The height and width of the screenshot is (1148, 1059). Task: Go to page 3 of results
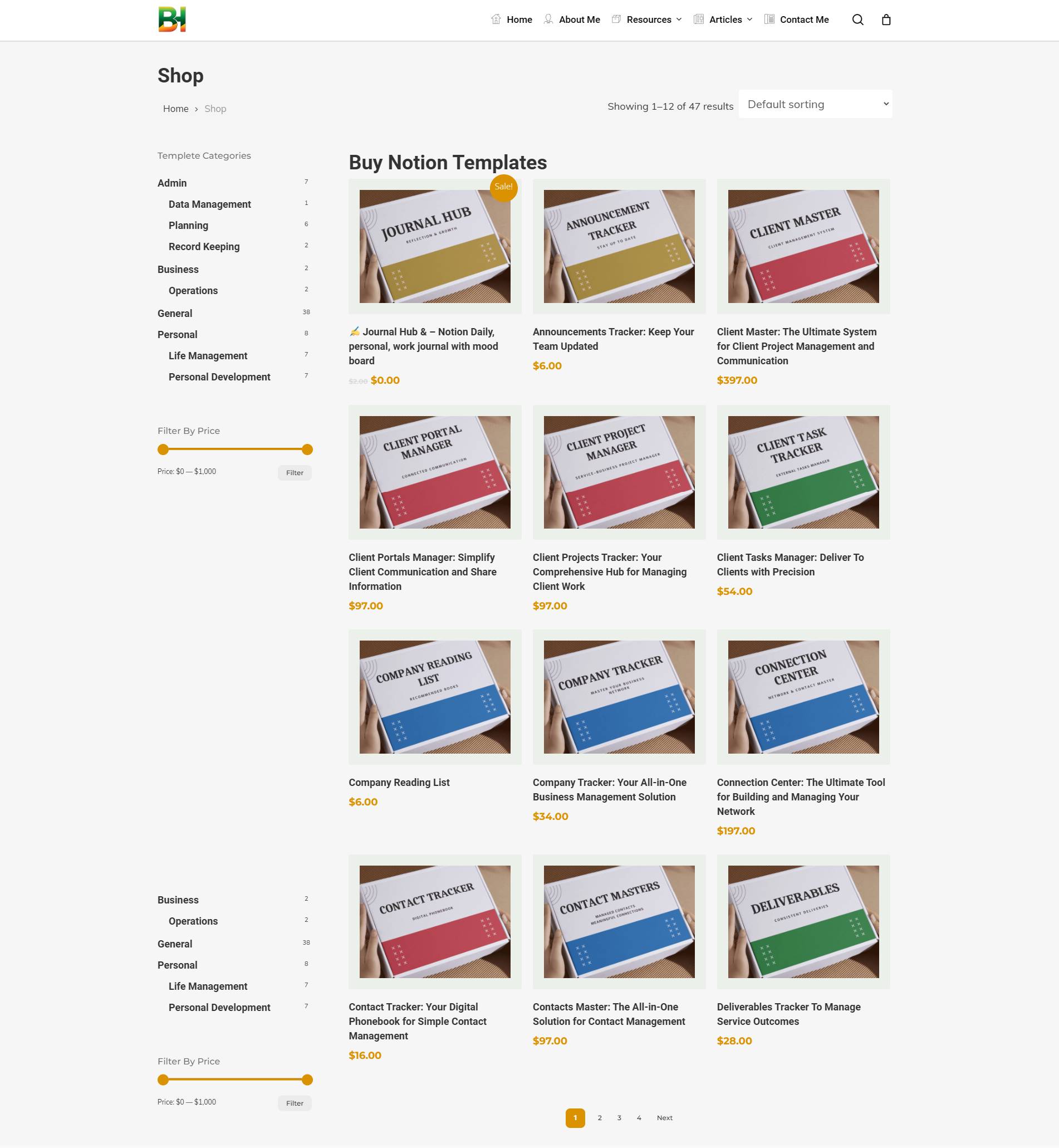pyautogui.click(x=619, y=1117)
